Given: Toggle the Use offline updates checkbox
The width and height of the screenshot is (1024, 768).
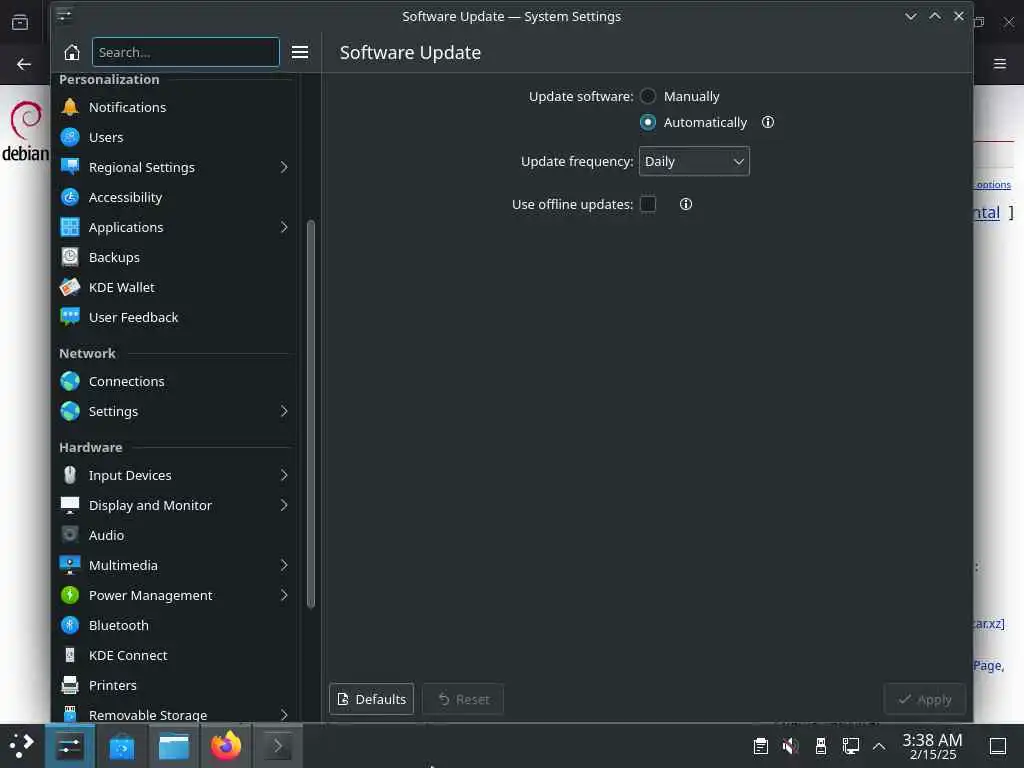Looking at the screenshot, I should (x=648, y=204).
